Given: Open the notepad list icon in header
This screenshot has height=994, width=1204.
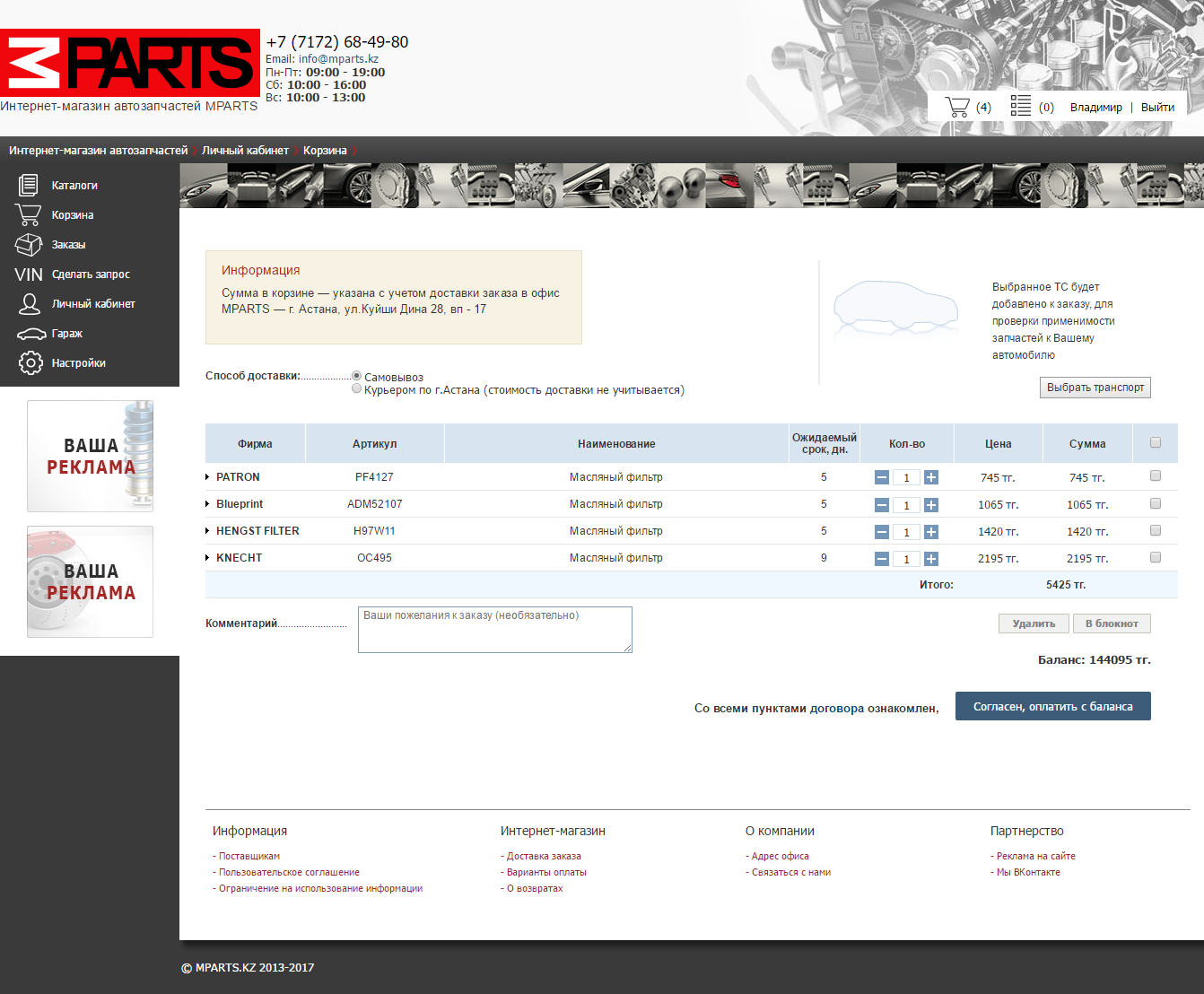Looking at the screenshot, I should pyautogui.click(x=1021, y=106).
